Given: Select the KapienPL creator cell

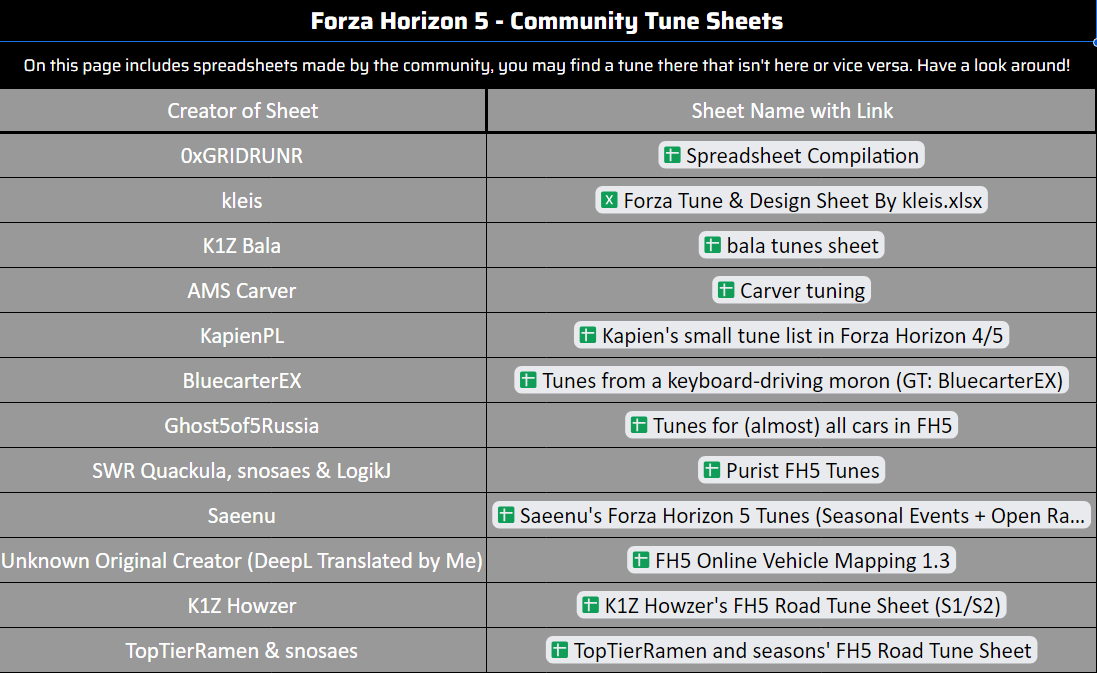Looking at the screenshot, I should point(242,335).
